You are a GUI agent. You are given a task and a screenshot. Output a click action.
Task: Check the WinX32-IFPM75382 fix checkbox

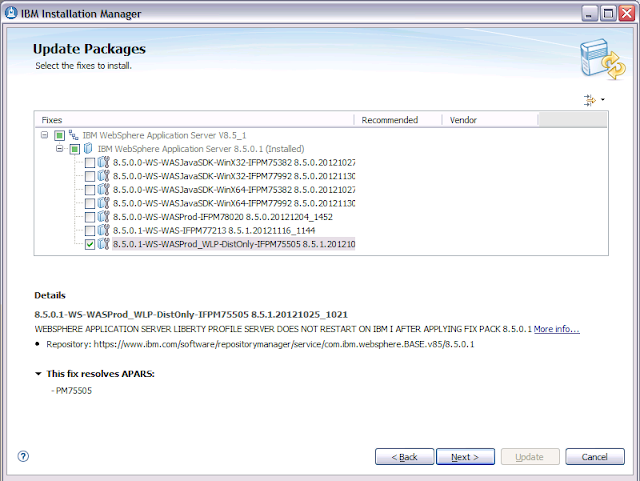tap(90, 163)
